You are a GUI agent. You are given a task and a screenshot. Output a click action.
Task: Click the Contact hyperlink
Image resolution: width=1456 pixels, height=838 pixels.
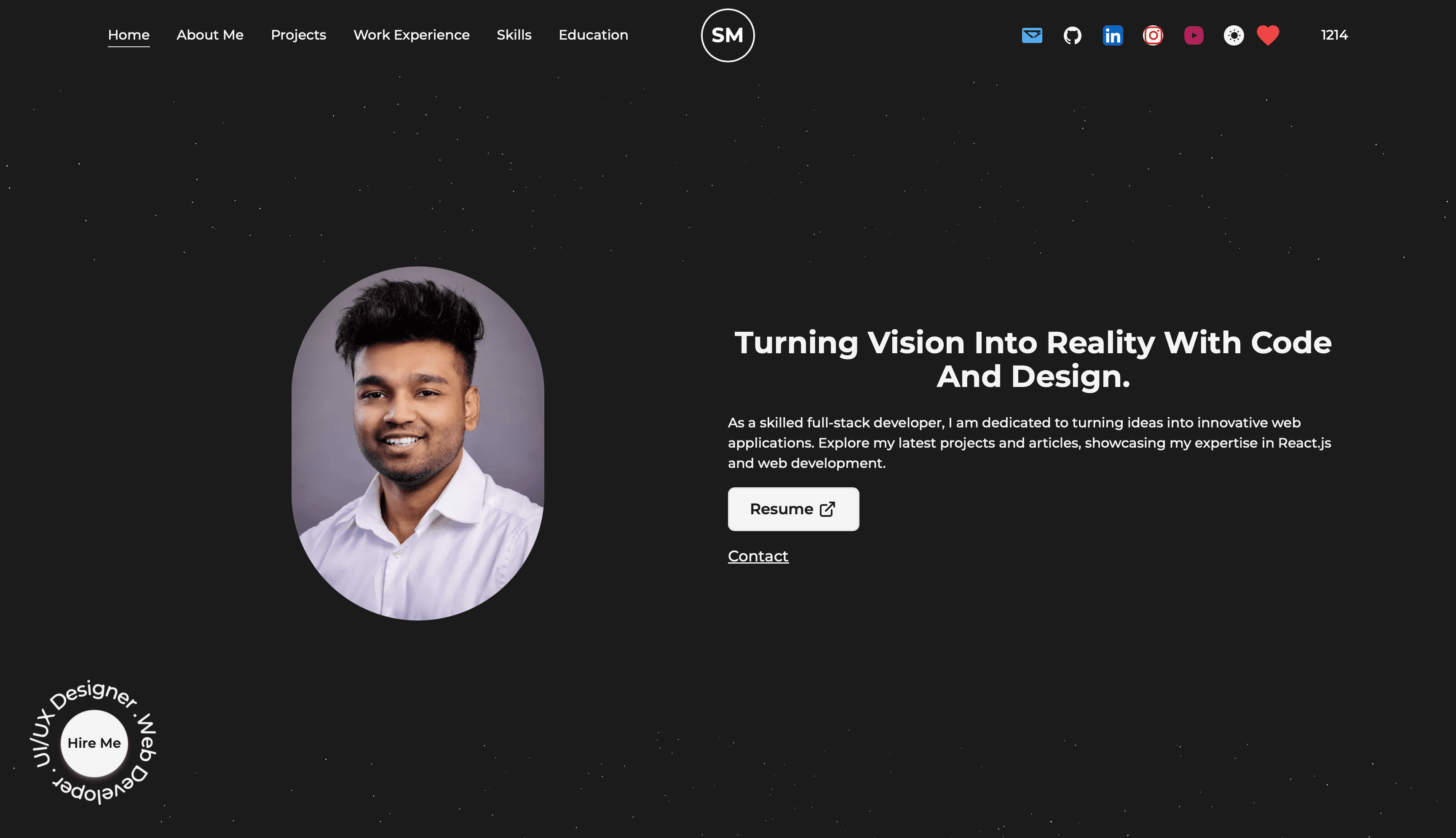[758, 556]
